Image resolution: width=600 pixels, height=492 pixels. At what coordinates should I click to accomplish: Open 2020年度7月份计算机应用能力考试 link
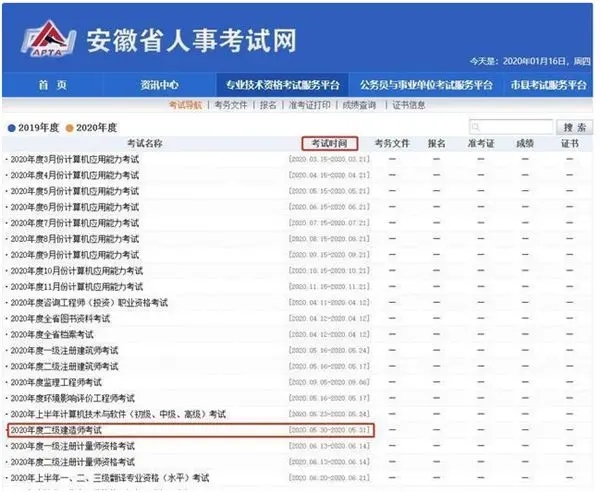click(x=75, y=223)
